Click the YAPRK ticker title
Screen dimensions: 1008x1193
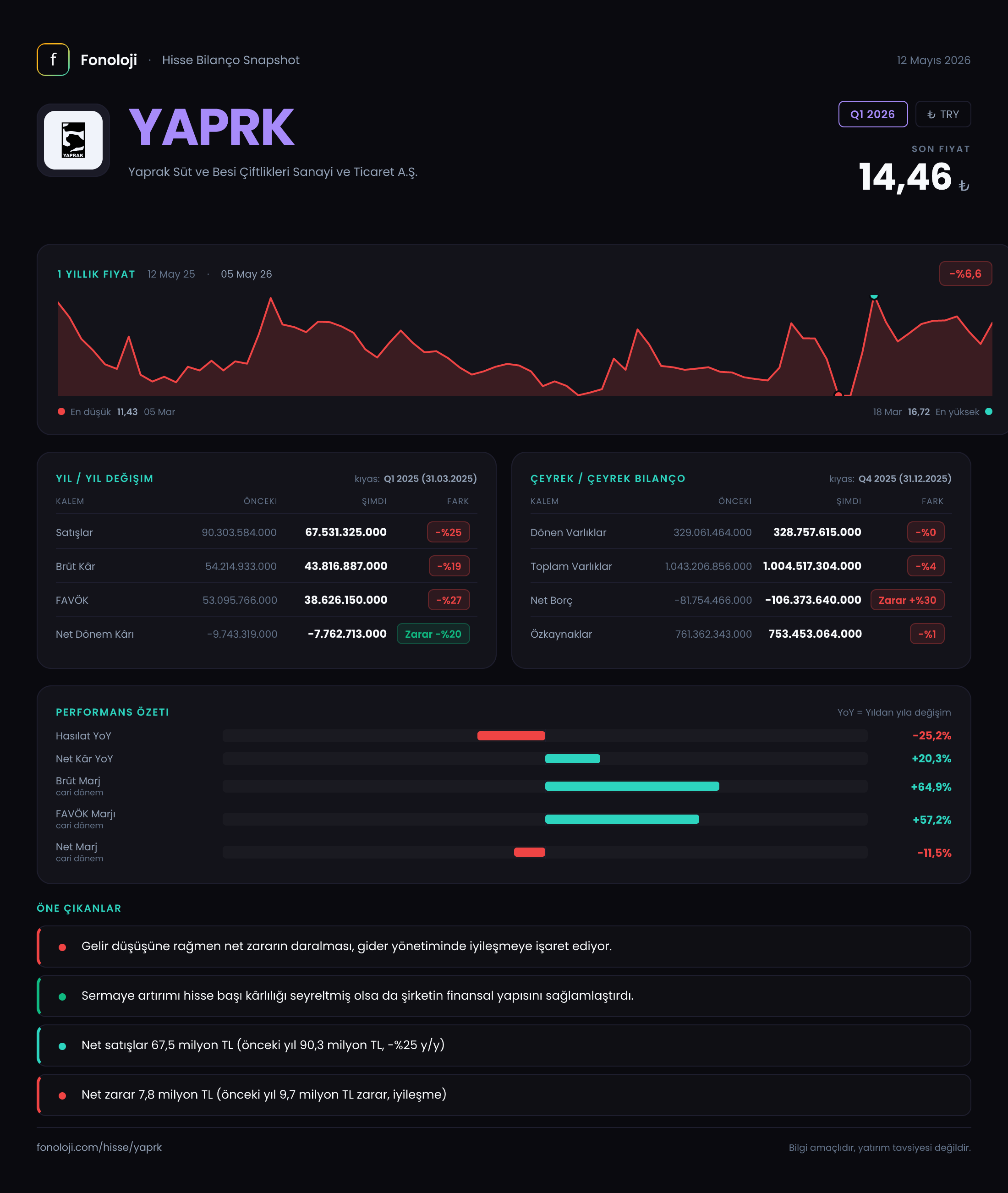(x=211, y=127)
